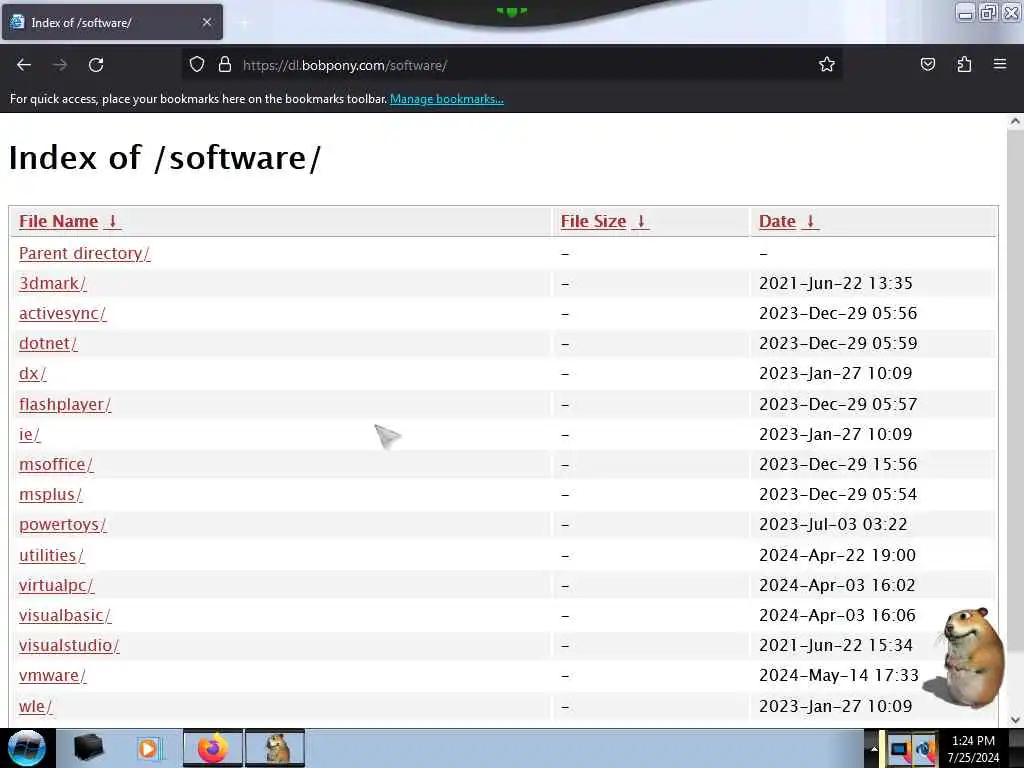Open the dotnet folder
This screenshot has width=1024, height=768.
point(48,344)
